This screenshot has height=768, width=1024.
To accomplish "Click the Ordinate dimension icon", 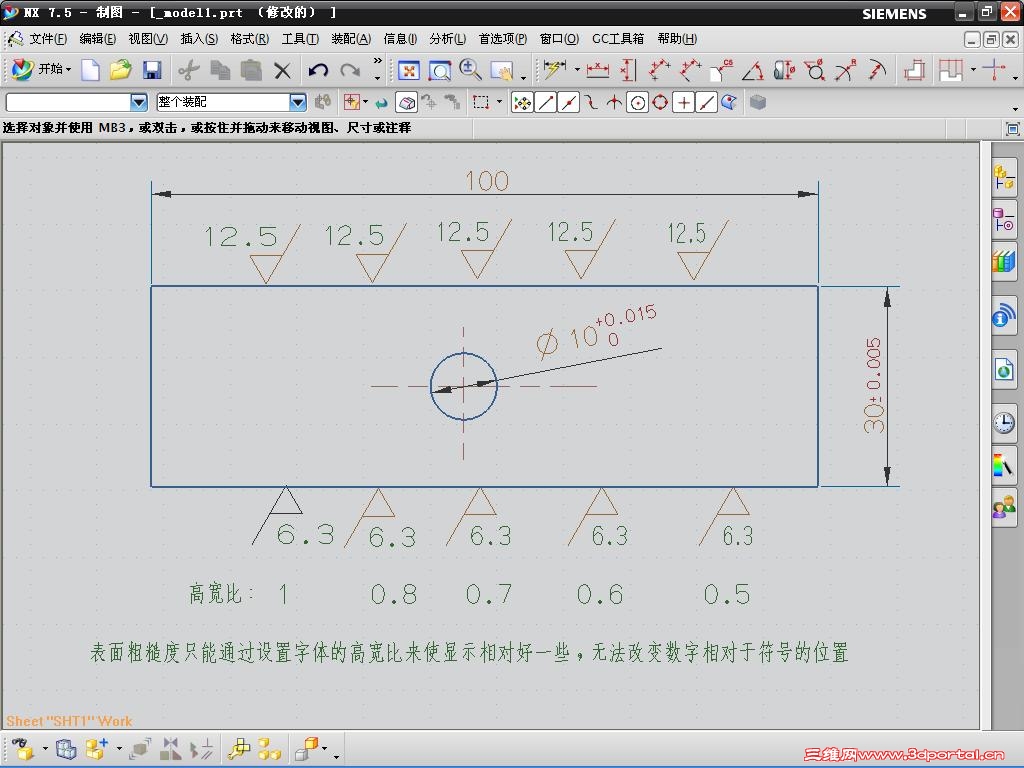I will coord(994,69).
